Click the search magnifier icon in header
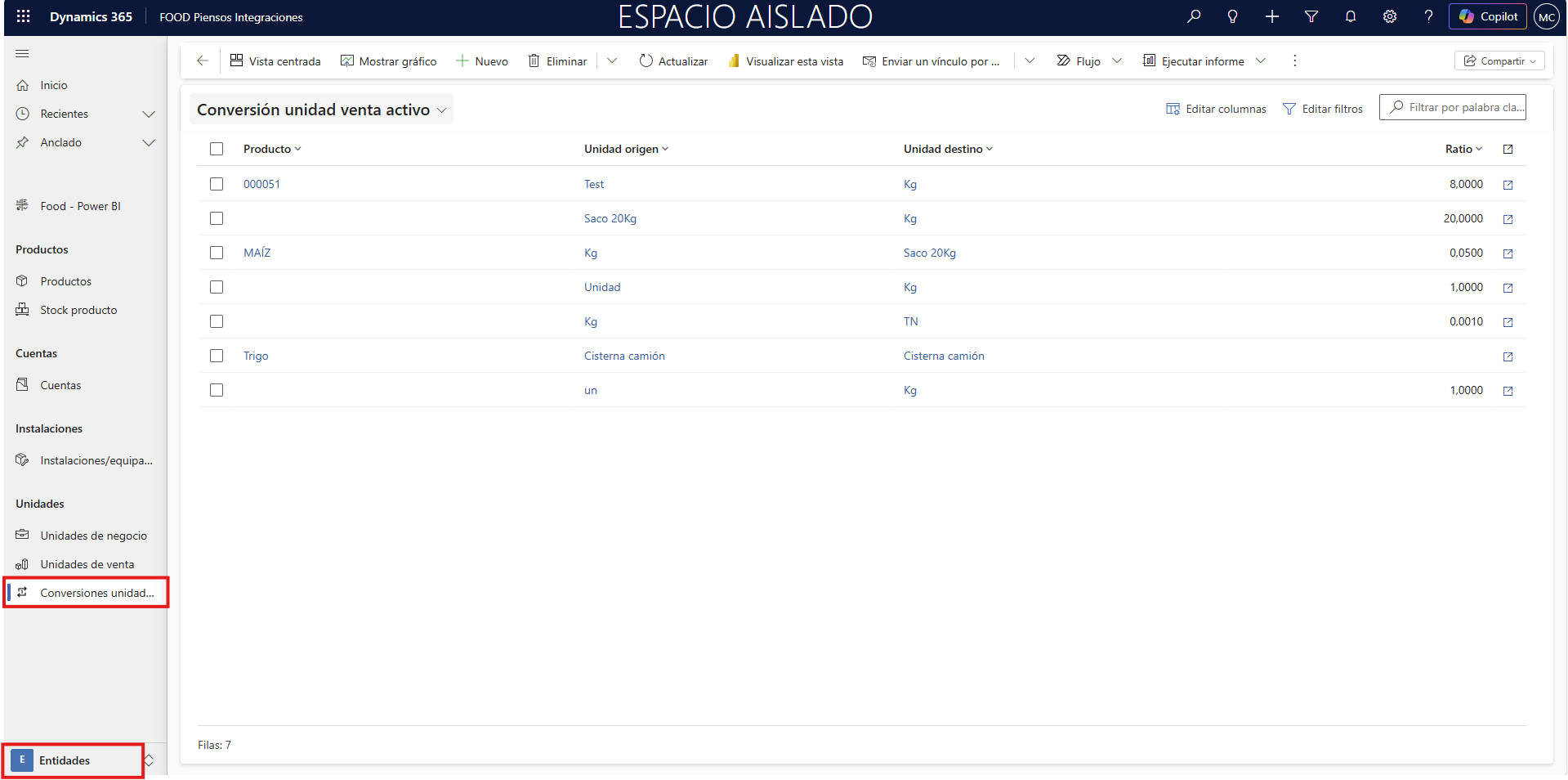The width and height of the screenshot is (1568, 780). [x=1194, y=16]
